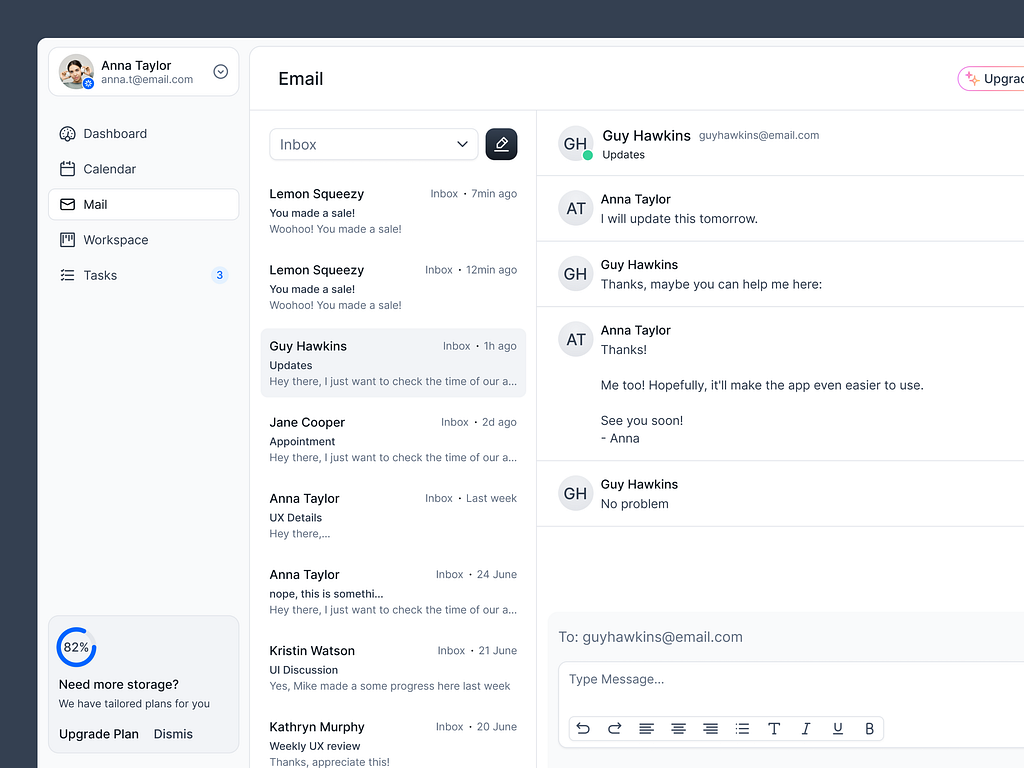
Task: Apply center alignment in the message toolbar
Action: click(x=678, y=728)
